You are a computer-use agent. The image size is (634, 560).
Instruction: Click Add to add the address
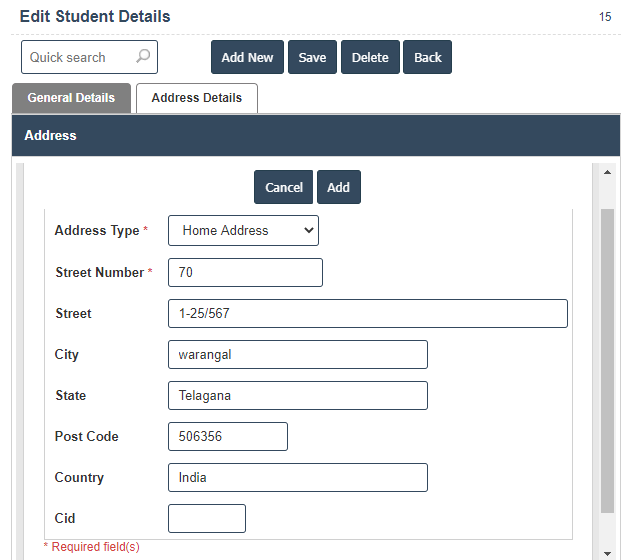(x=339, y=187)
